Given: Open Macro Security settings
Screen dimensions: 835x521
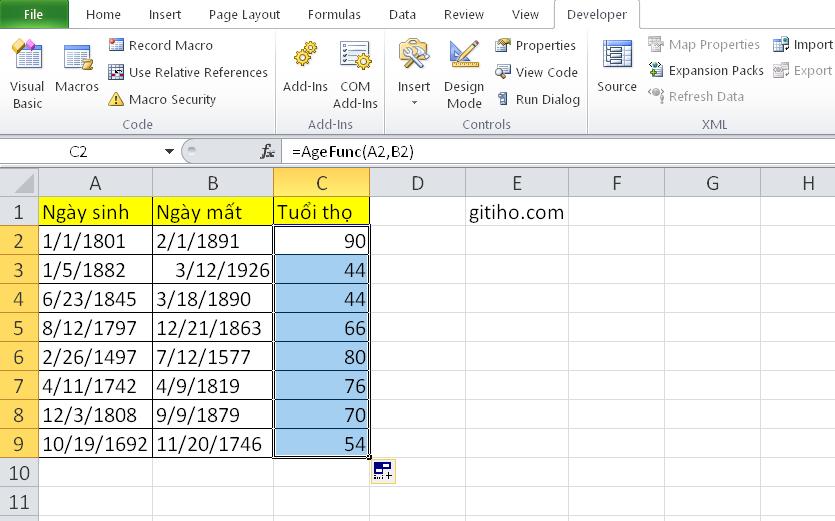Looking at the screenshot, I should [x=162, y=99].
